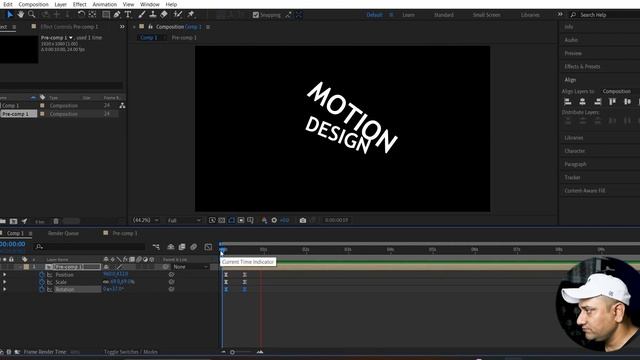The image size is (640, 360).
Task: Click the new composition icon in Project panel
Action: tap(13, 221)
